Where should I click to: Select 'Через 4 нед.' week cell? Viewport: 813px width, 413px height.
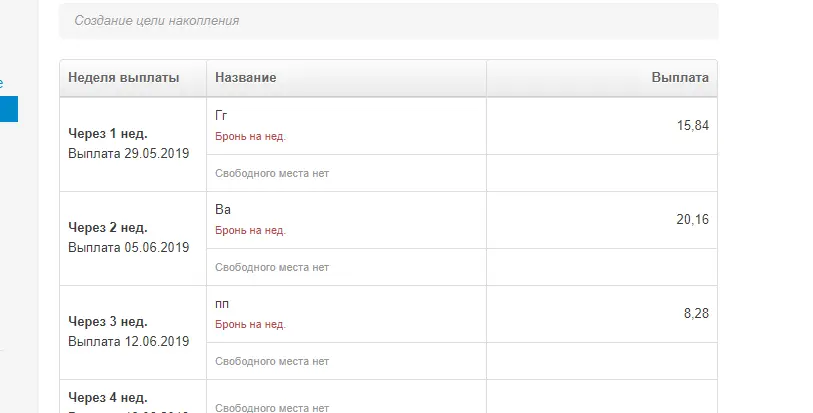point(133,397)
